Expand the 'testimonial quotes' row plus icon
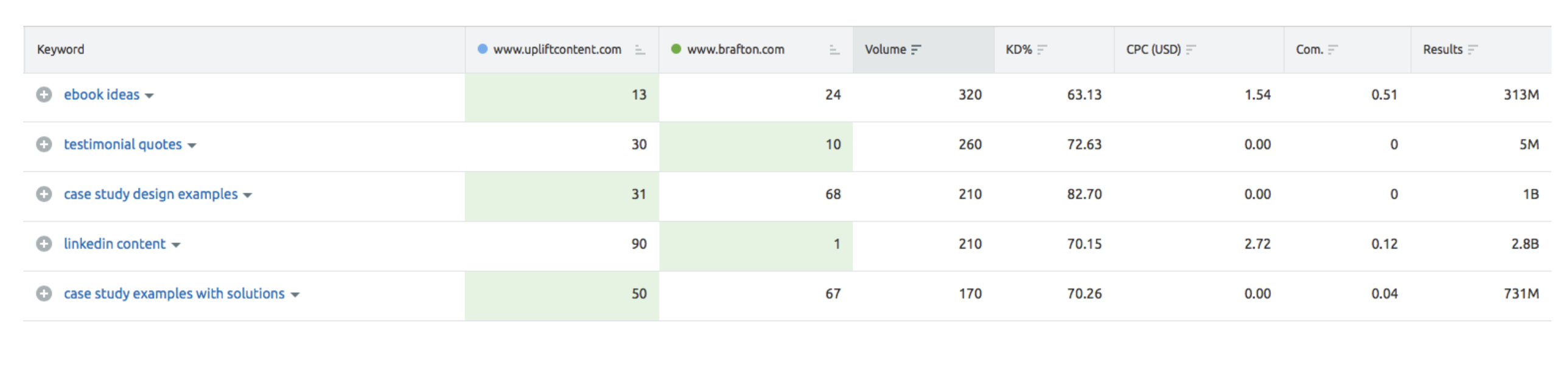This screenshot has width=1568, height=368. pyautogui.click(x=44, y=144)
